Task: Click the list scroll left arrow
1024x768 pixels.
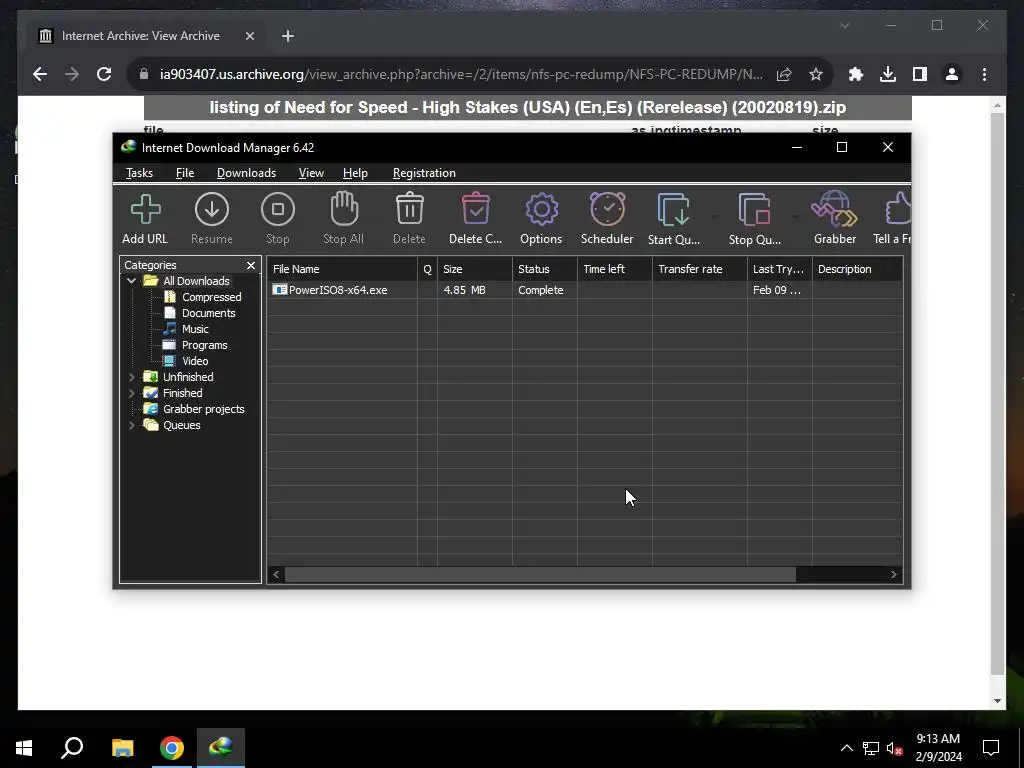Action: pos(276,575)
